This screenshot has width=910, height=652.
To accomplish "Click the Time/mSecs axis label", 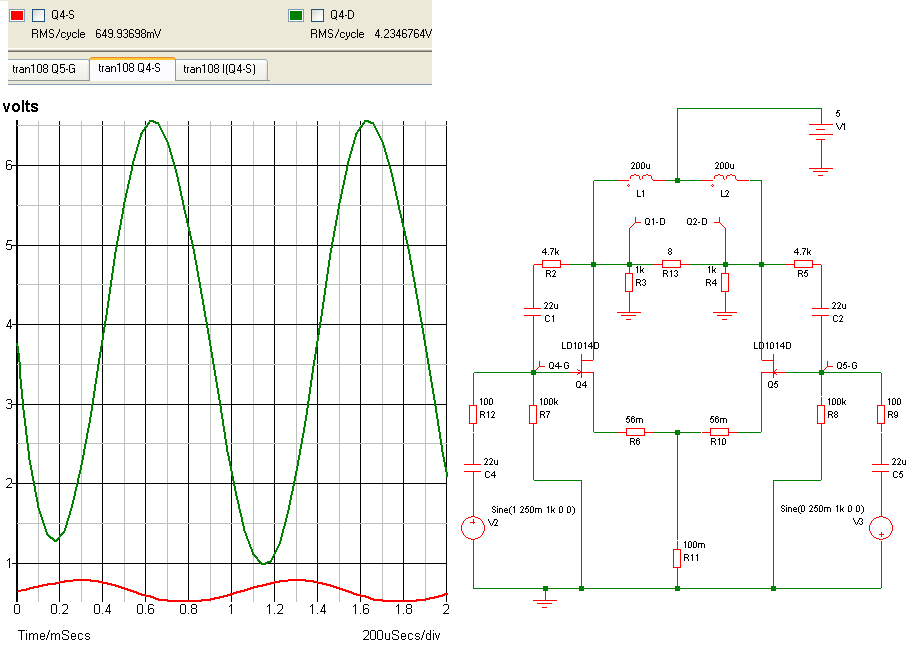I will 54,635.
